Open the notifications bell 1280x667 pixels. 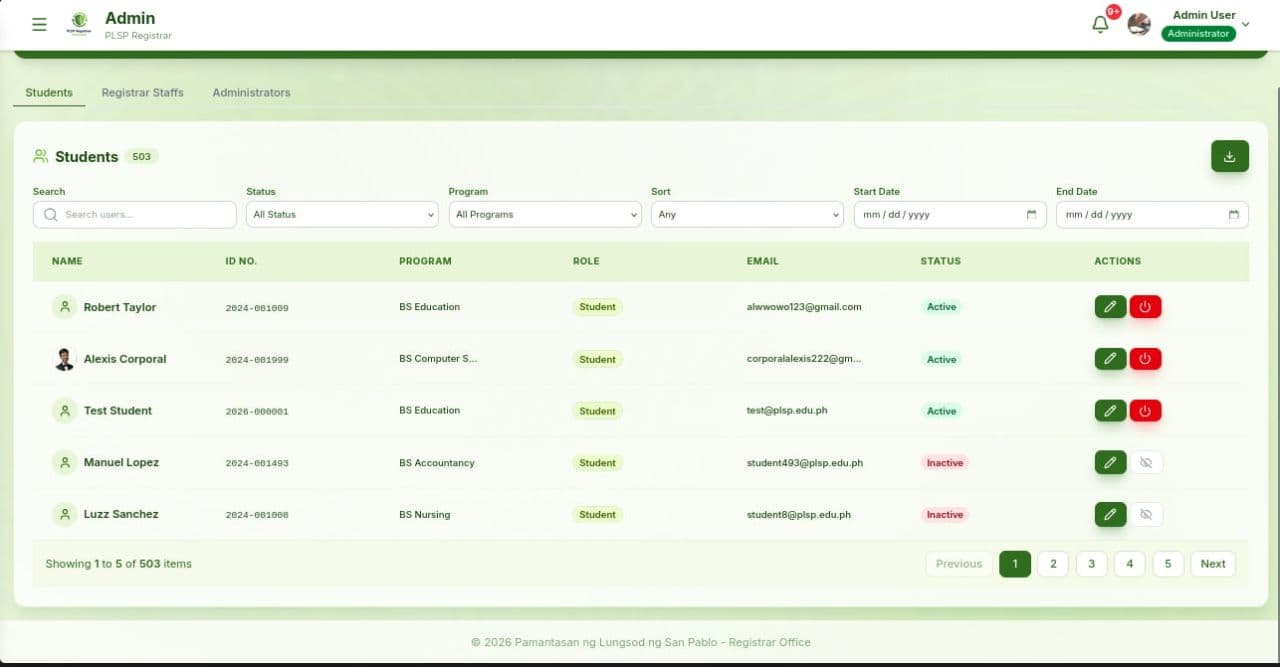(1100, 25)
